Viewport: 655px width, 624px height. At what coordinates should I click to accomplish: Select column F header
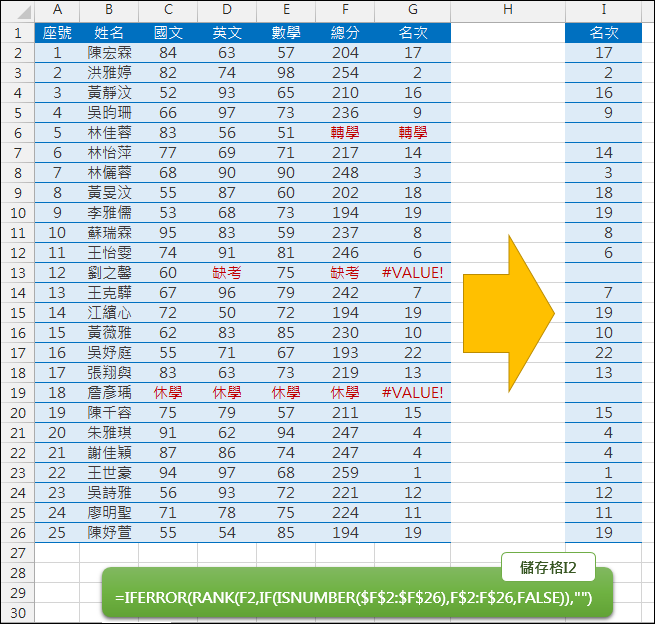[x=345, y=10]
